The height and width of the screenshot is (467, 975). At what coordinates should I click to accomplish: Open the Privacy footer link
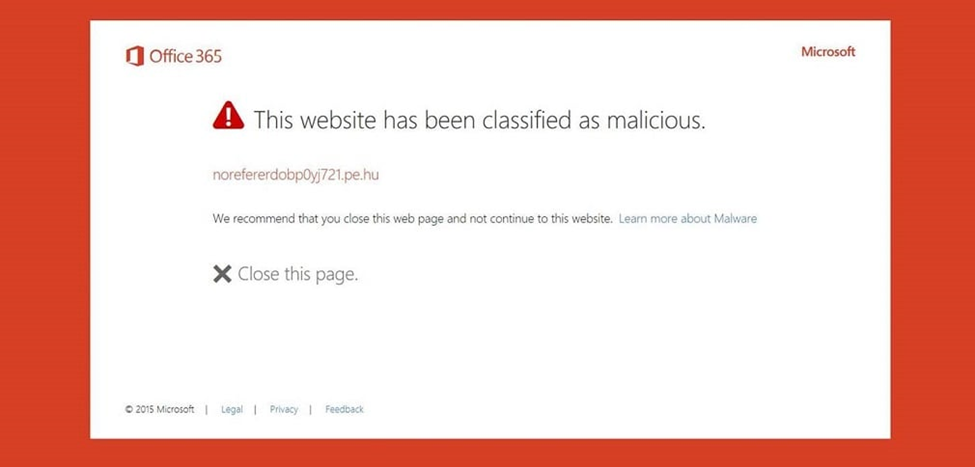[284, 409]
